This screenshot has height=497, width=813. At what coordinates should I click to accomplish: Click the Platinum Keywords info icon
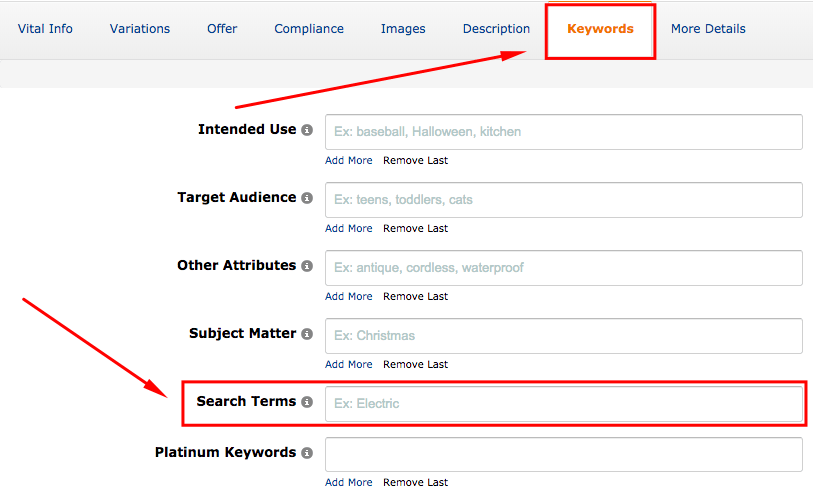pyautogui.click(x=307, y=453)
